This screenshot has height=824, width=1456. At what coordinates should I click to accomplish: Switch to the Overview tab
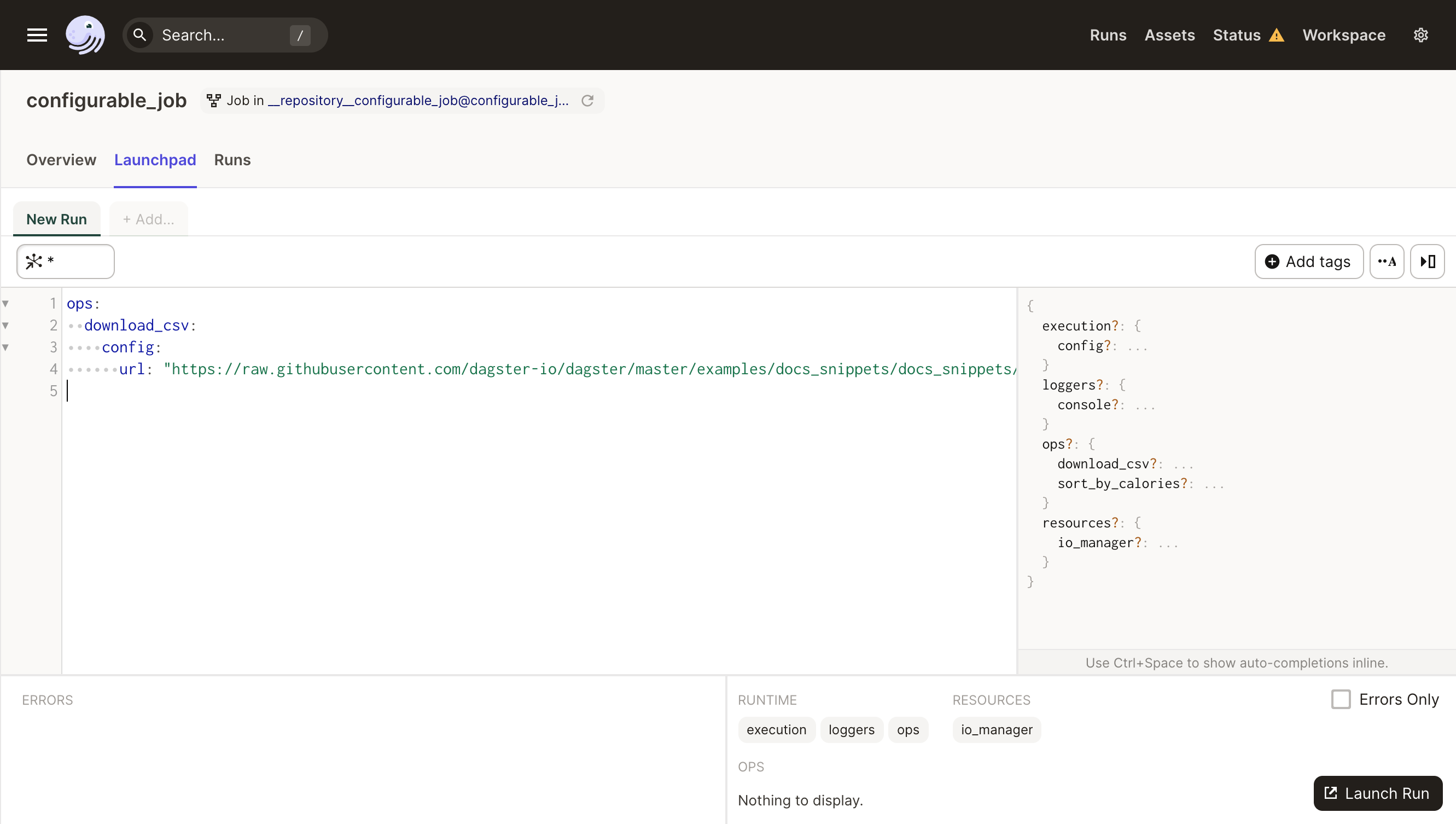coord(61,160)
